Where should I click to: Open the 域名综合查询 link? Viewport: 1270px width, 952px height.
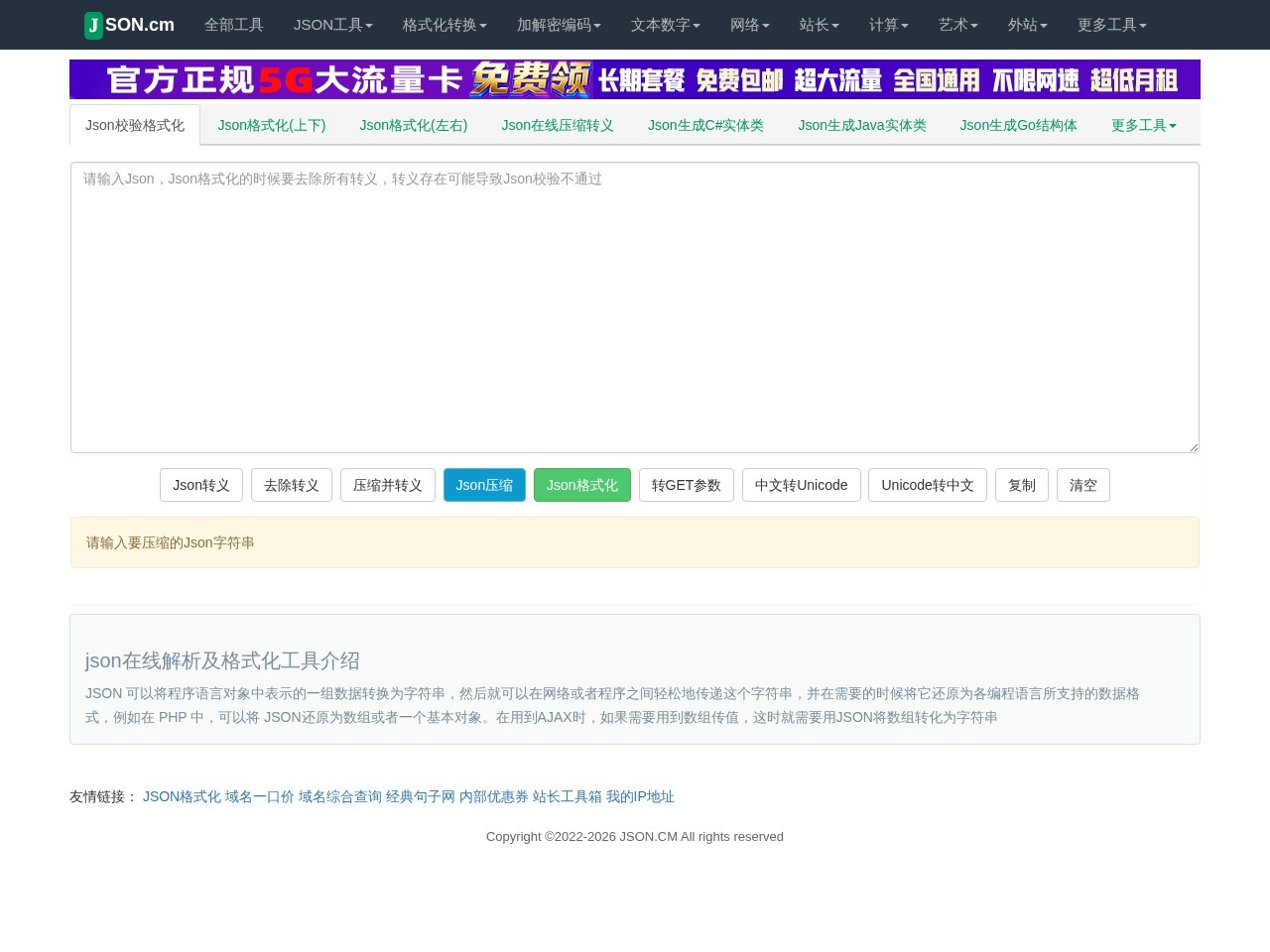coord(340,796)
